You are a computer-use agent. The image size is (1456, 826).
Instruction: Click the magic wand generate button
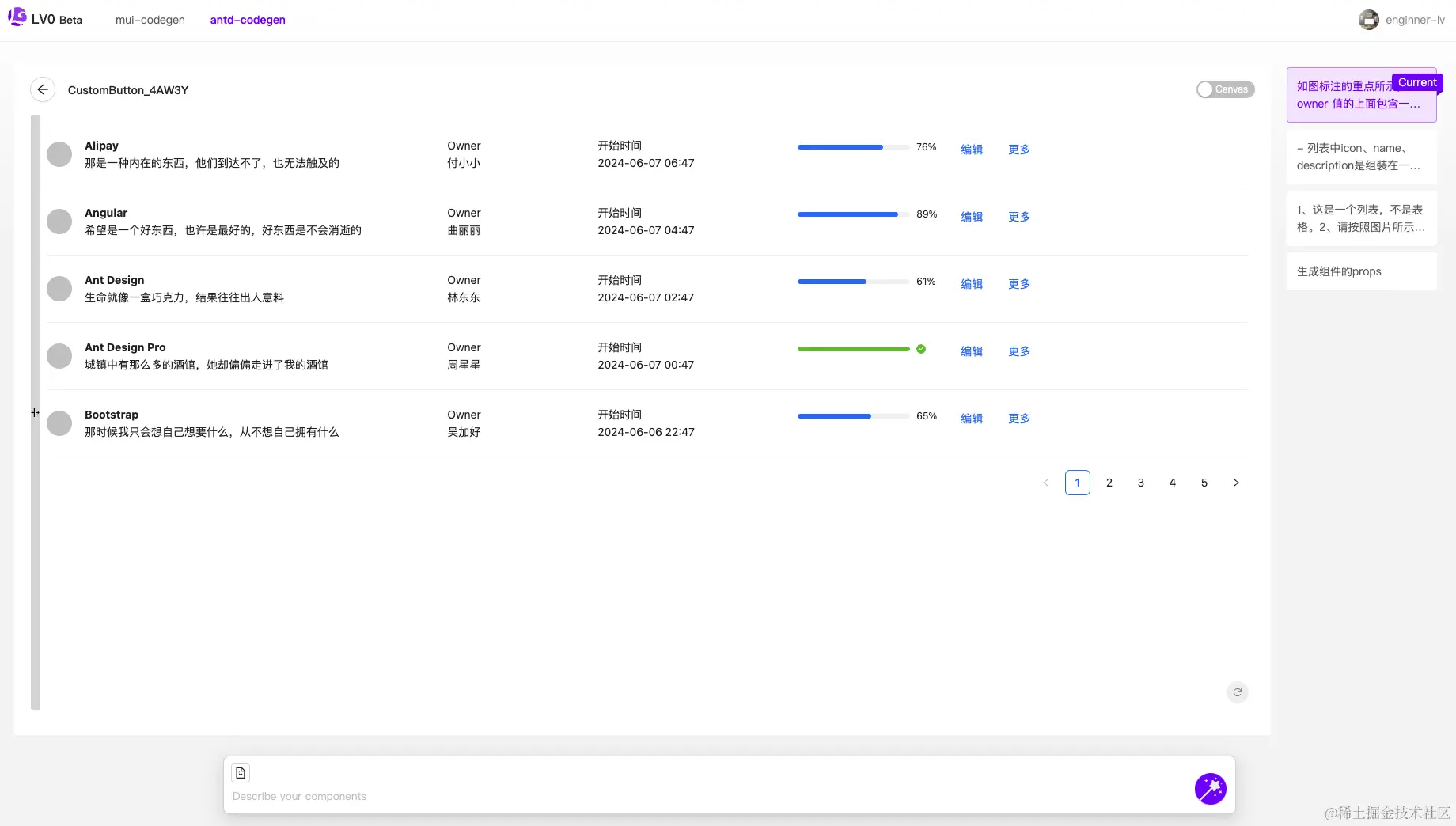(x=1210, y=788)
